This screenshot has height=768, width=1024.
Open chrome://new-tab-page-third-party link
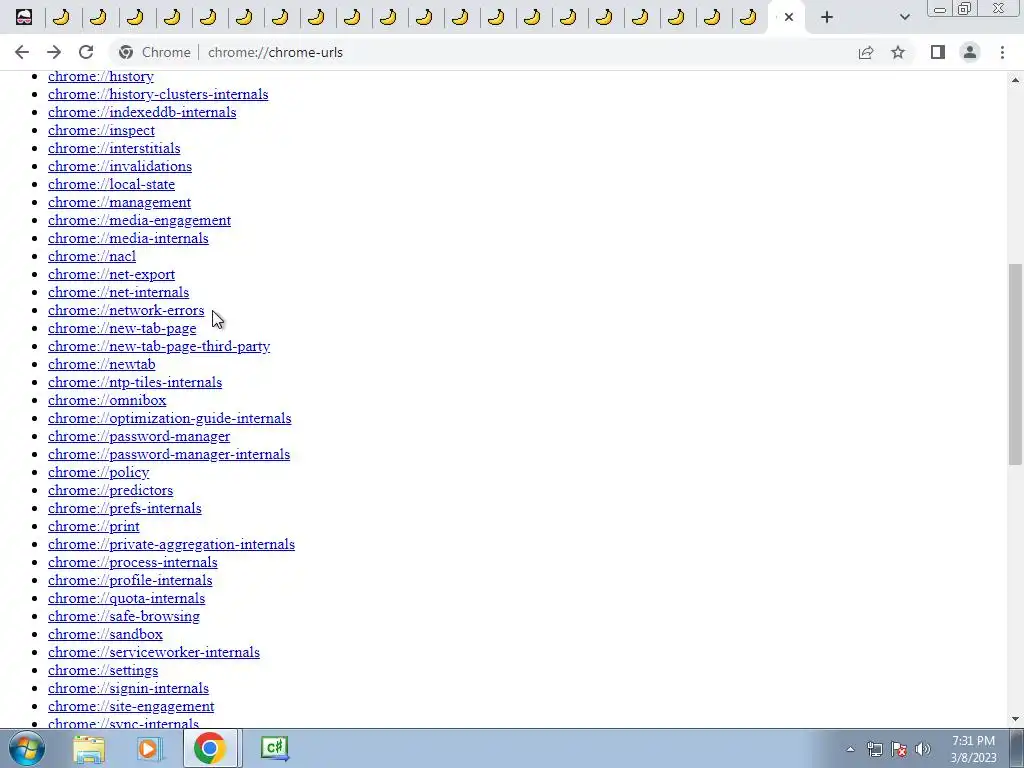[159, 346]
